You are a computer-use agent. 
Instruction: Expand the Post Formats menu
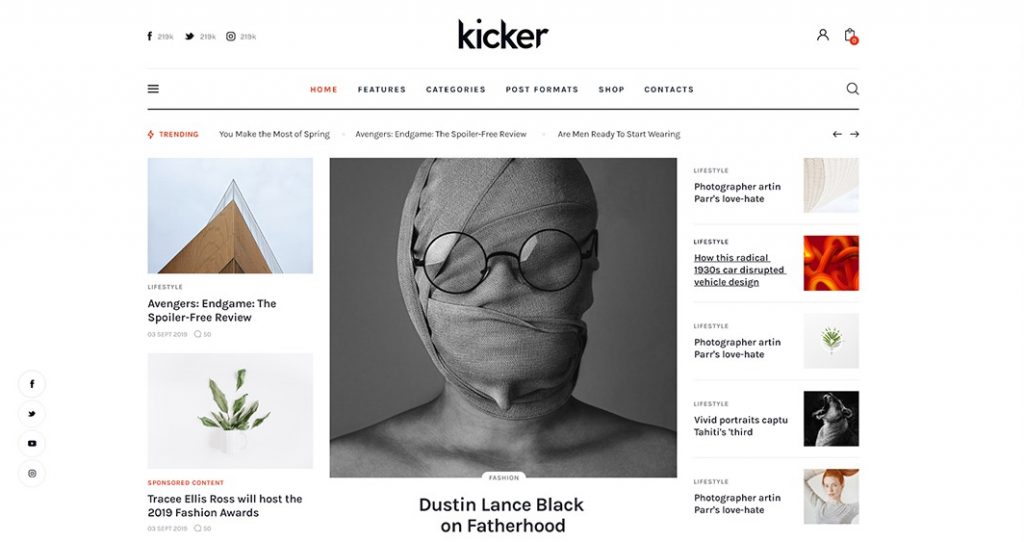tap(542, 89)
